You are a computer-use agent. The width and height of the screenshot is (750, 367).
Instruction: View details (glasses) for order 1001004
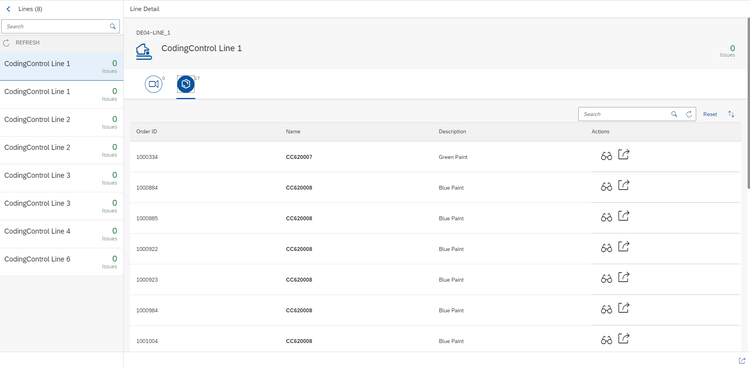tap(607, 340)
